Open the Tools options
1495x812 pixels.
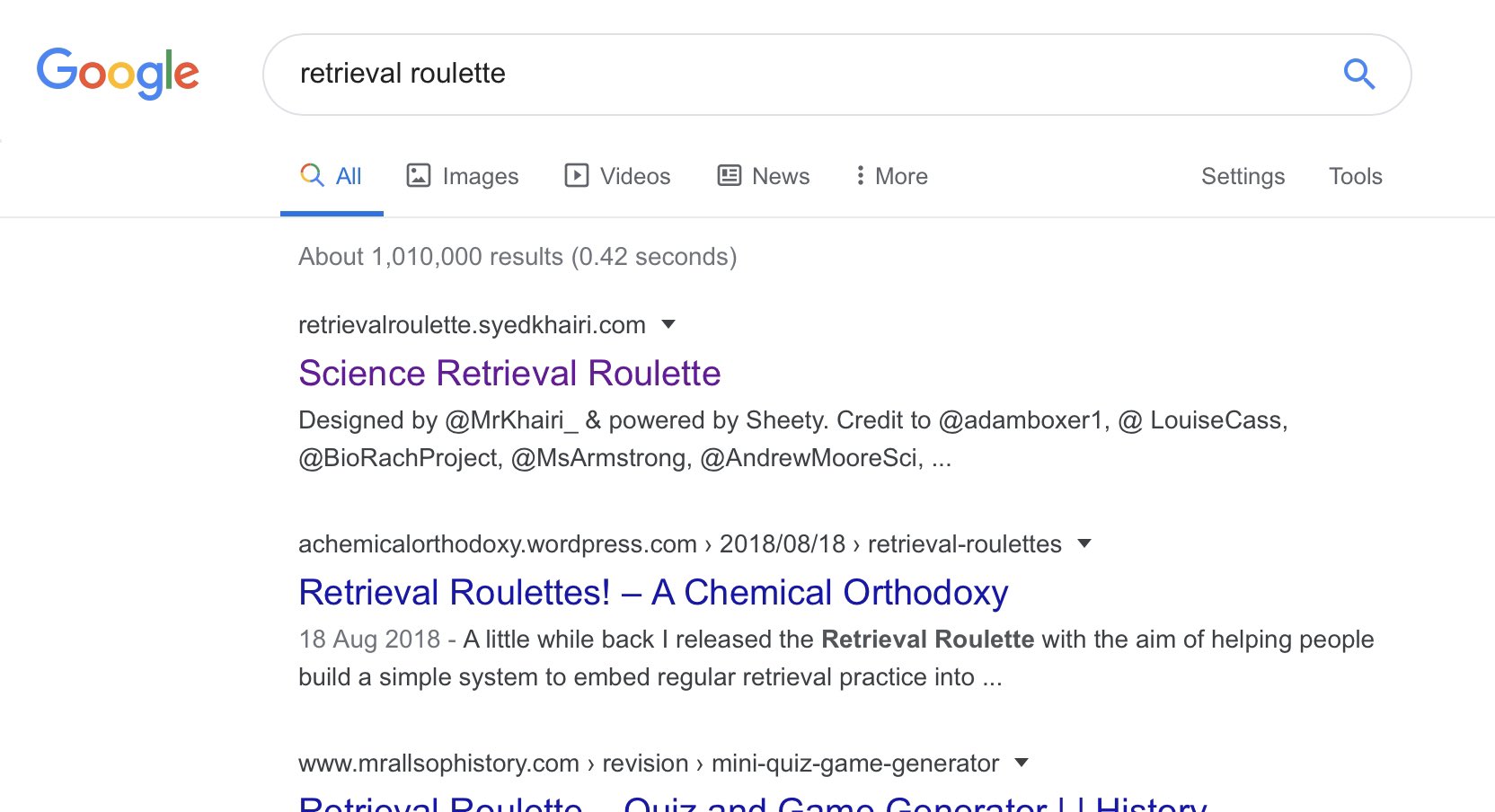(x=1355, y=176)
